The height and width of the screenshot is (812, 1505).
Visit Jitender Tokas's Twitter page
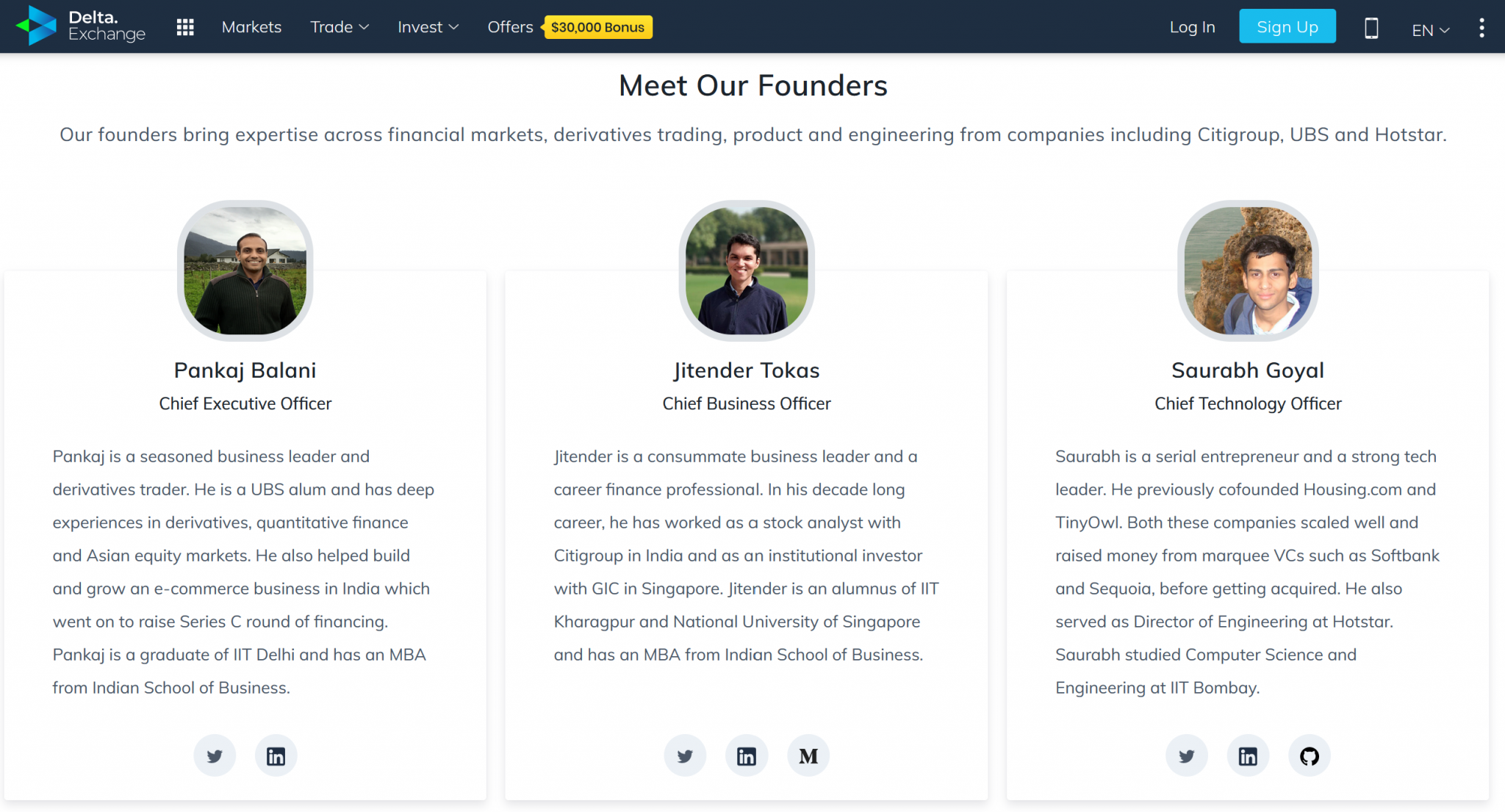[685, 755]
